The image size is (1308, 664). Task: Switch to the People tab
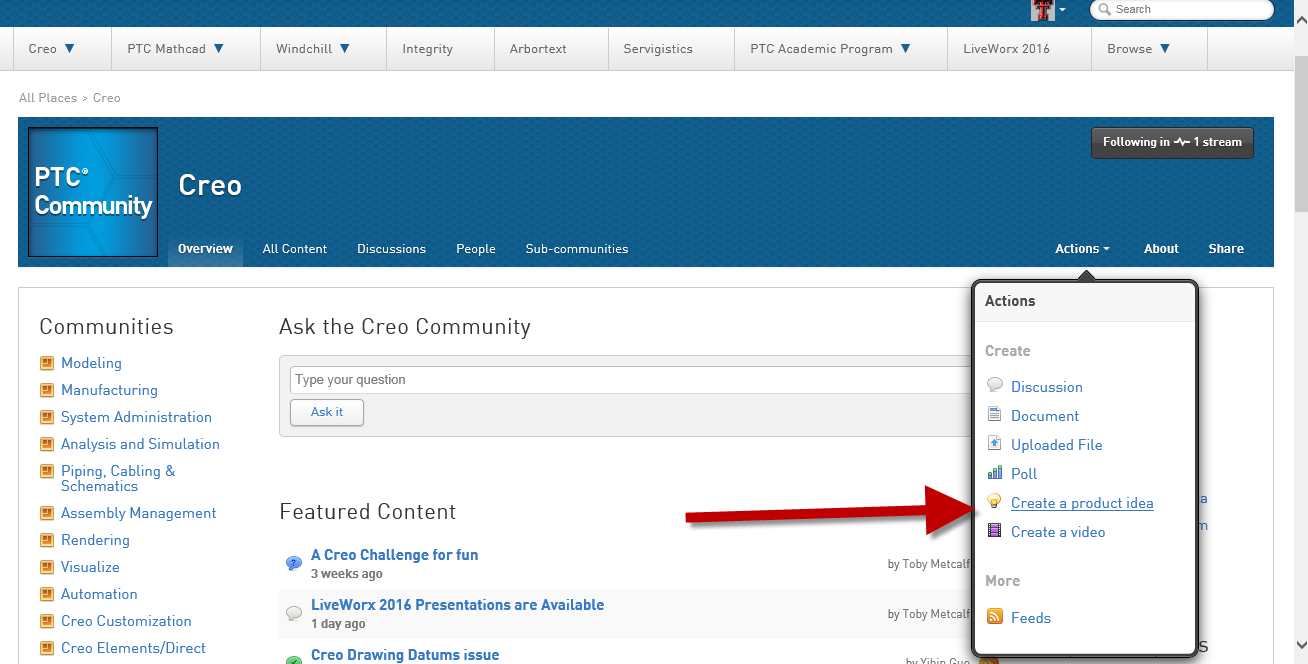click(x=476, y=249)
